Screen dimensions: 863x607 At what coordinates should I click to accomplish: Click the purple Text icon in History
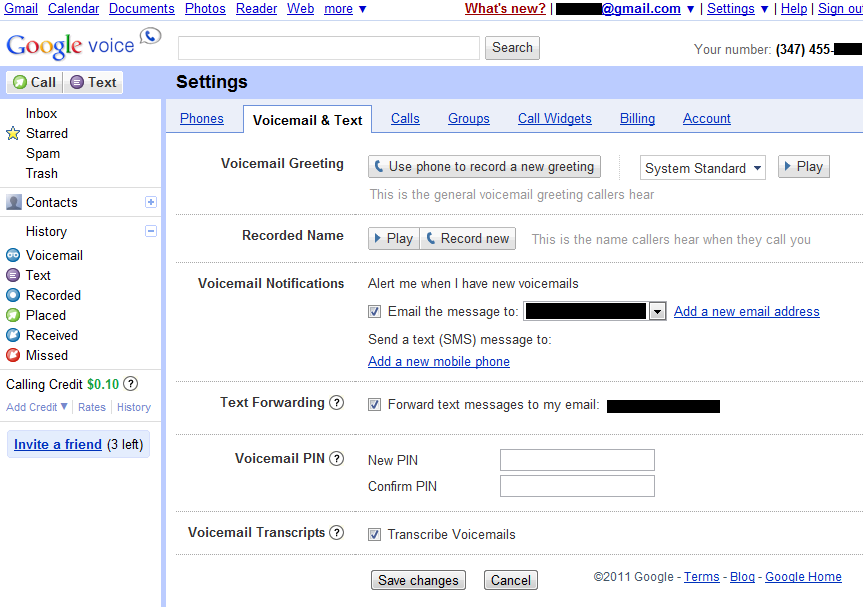click(x=13, y=275)
